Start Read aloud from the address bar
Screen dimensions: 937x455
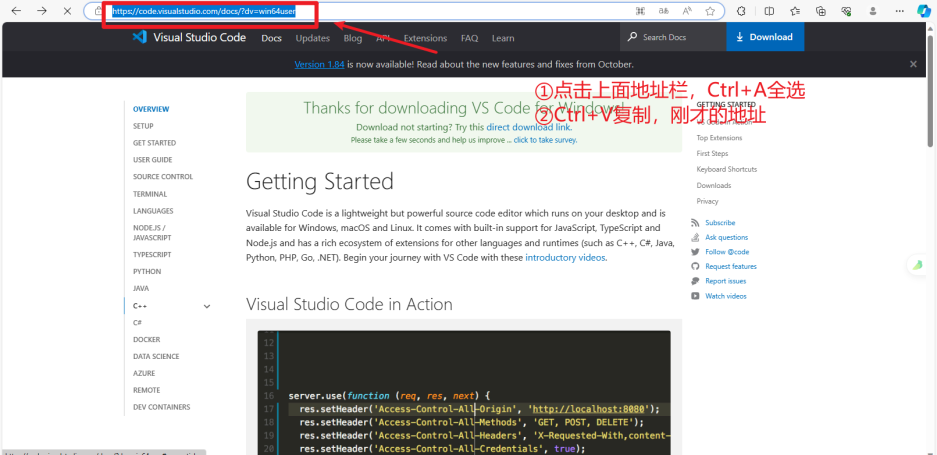(x=687, y=11)
